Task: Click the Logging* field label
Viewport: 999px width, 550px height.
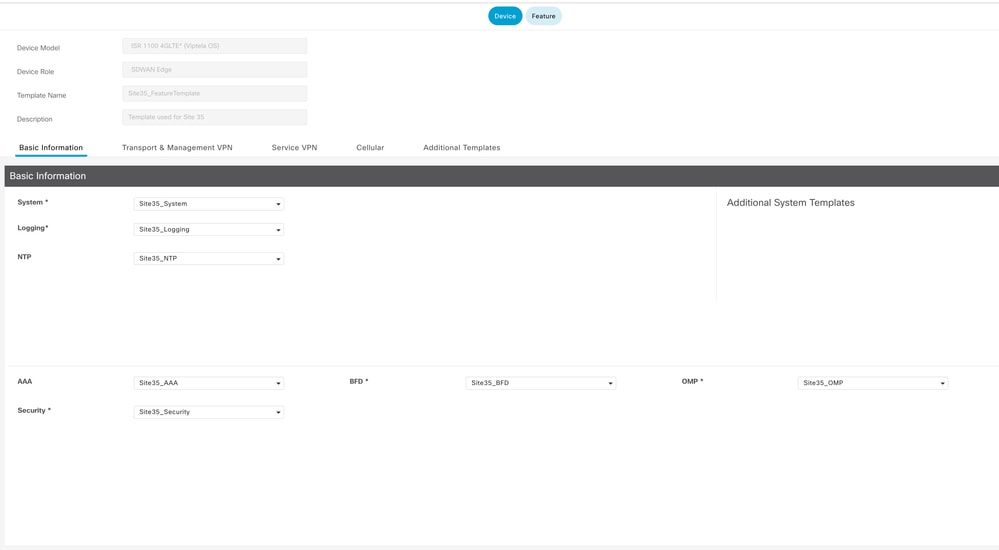Action: pyautogui.click(x=32, y=228)
